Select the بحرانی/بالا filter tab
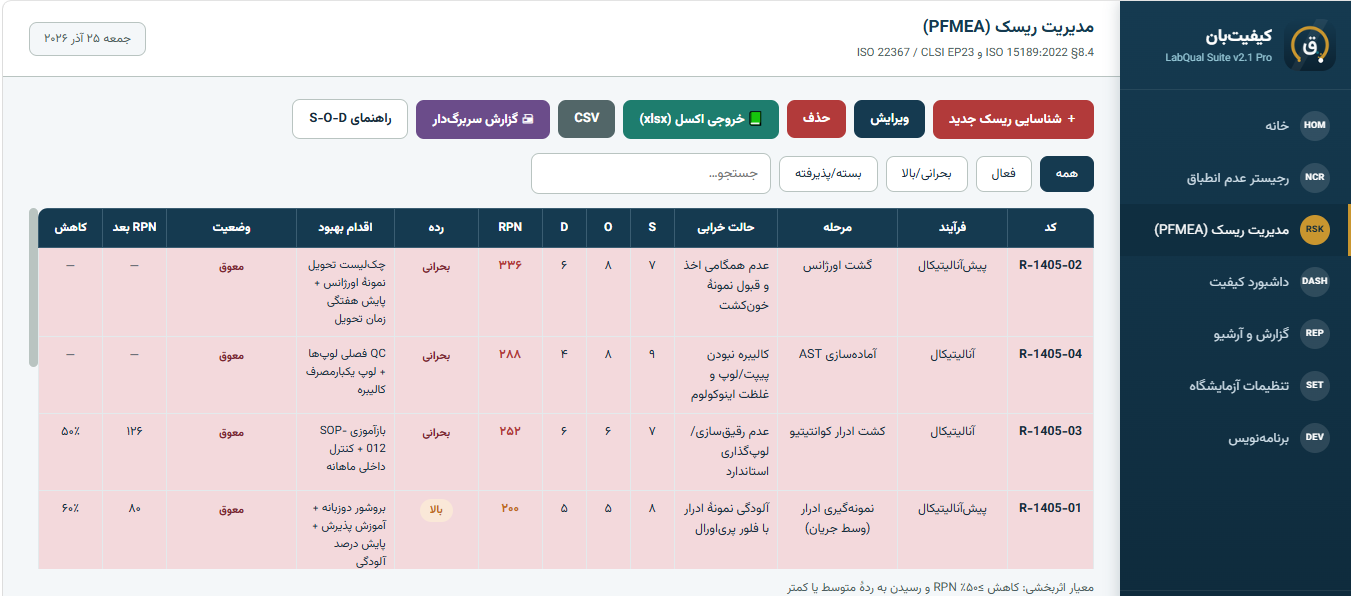This screenshot has height=596, width=1351. coord(927,174)
